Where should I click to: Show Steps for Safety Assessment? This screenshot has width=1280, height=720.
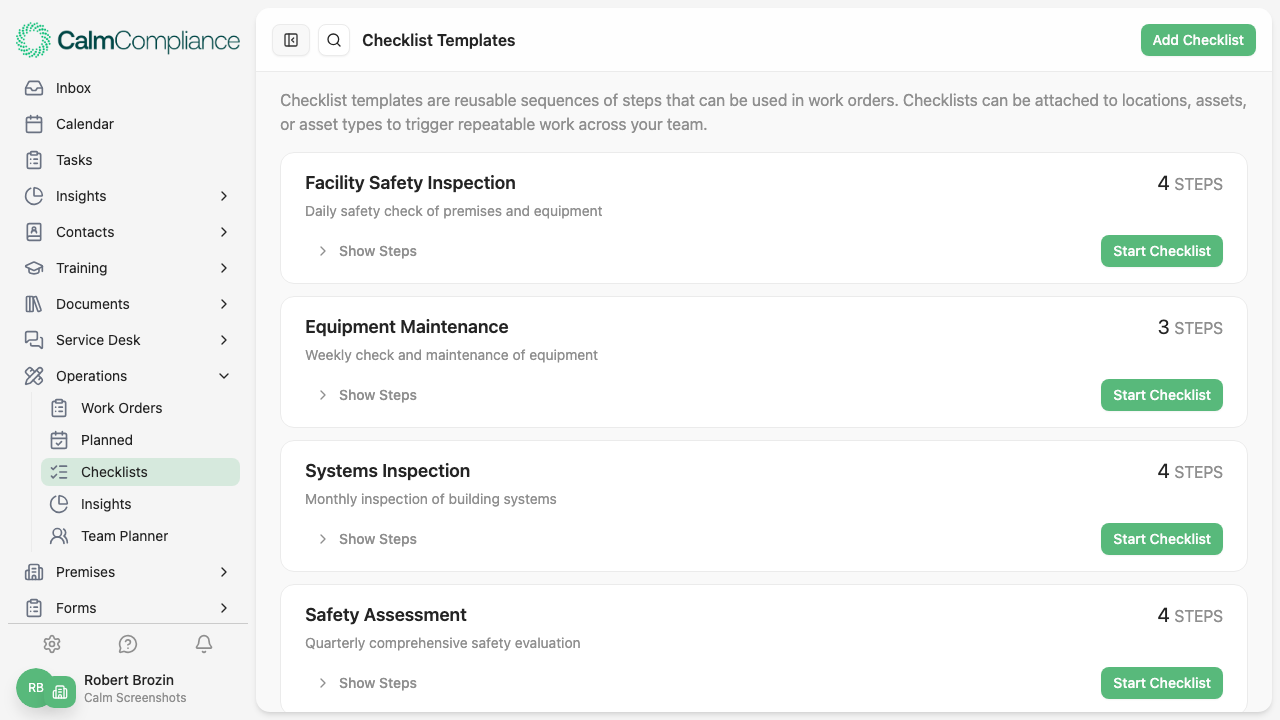[x=367, y=683]
